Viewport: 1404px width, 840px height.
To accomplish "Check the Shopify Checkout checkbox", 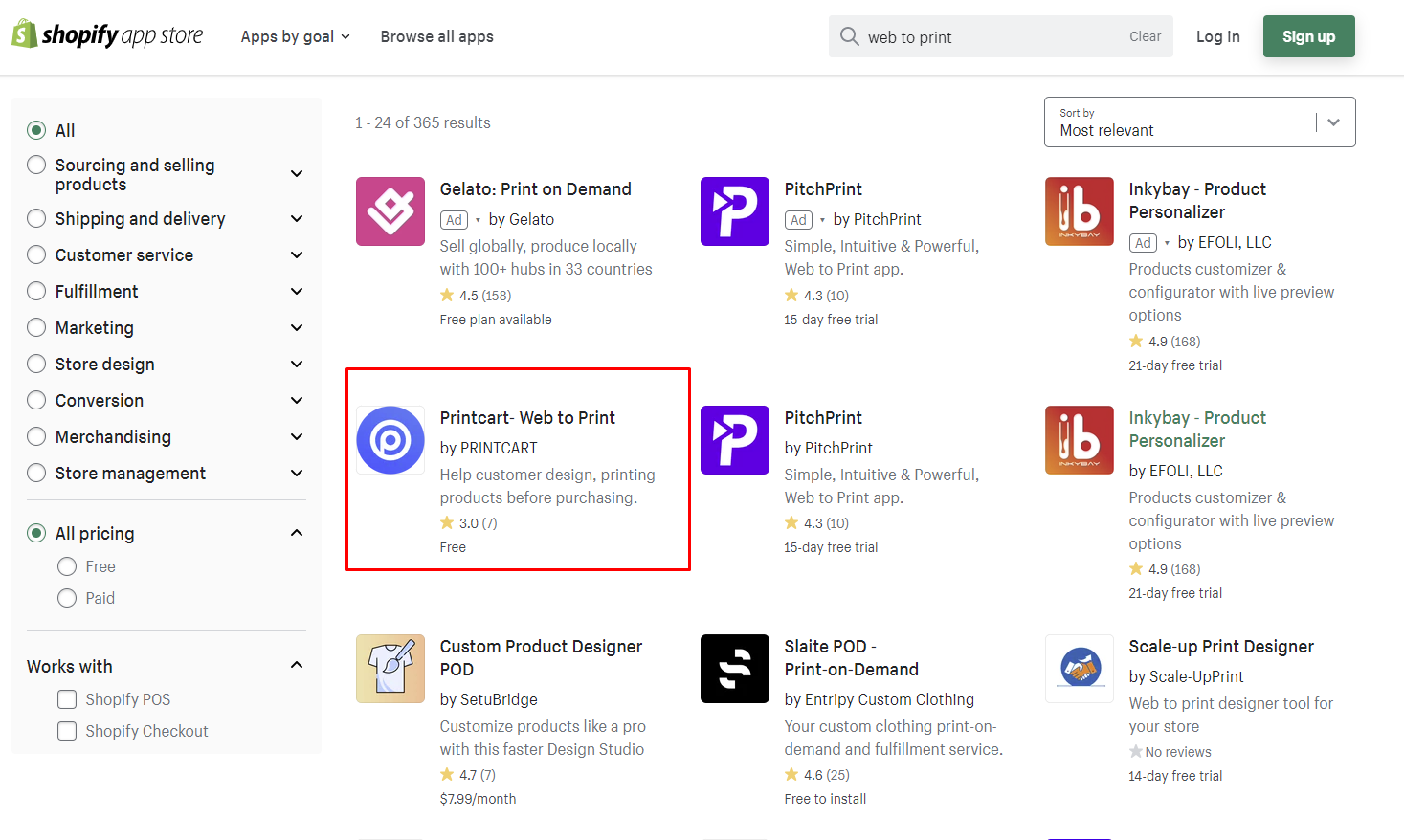I will [x=67, y=731].
